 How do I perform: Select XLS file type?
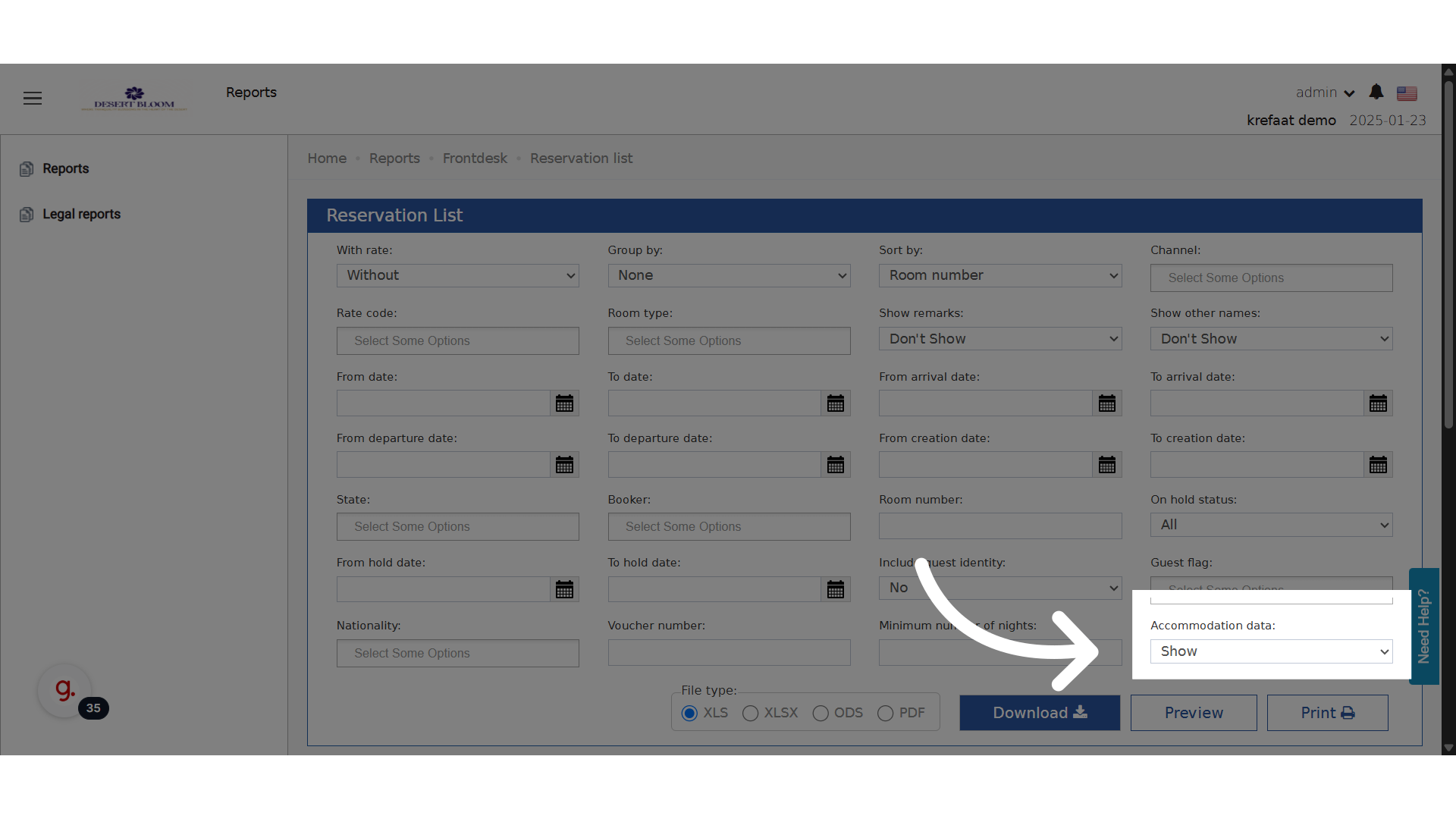tap(689, 714)
